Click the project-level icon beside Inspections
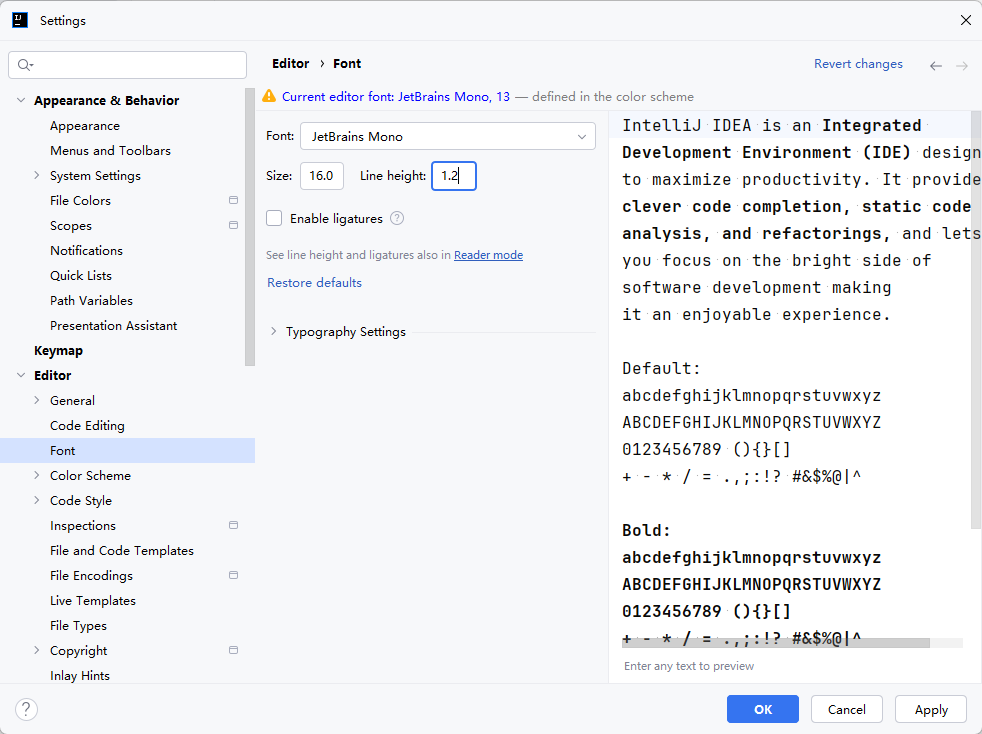 point(234,525)
